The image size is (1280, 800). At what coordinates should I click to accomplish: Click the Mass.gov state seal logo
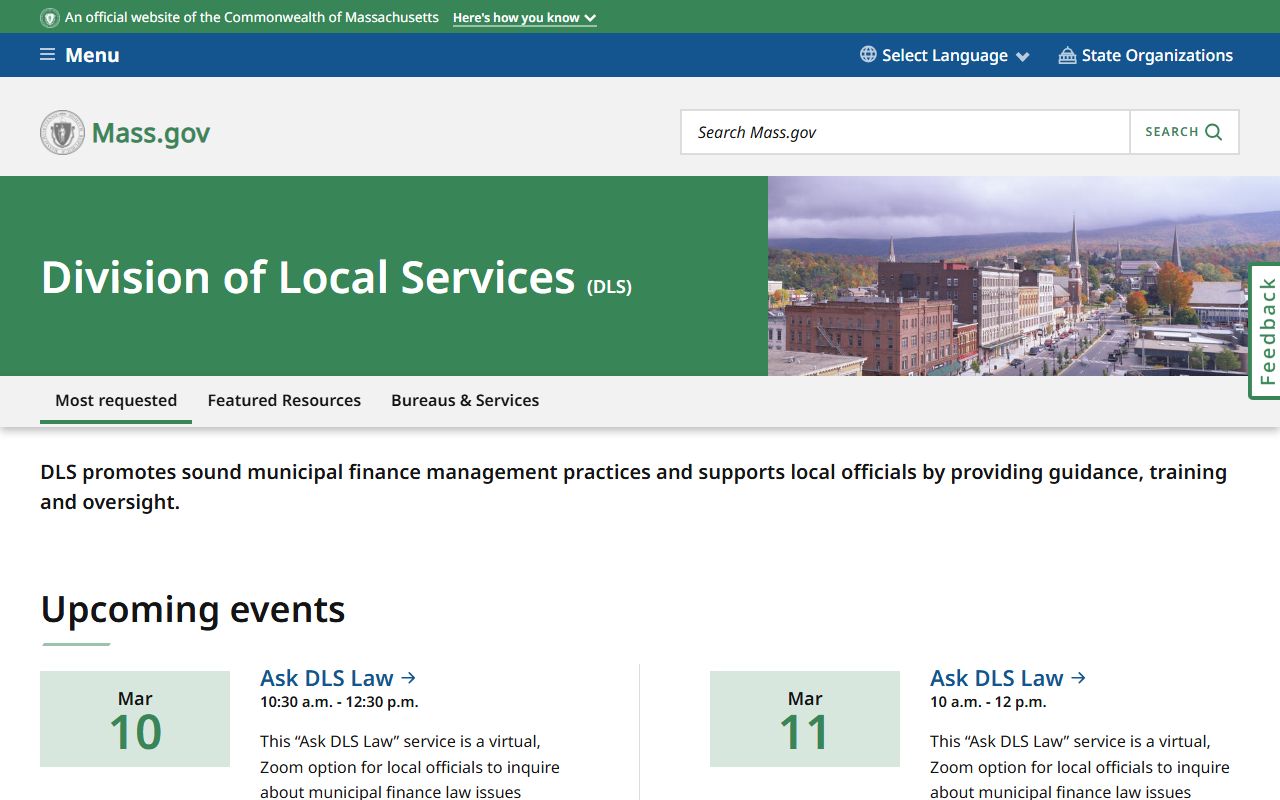point(62,132)
